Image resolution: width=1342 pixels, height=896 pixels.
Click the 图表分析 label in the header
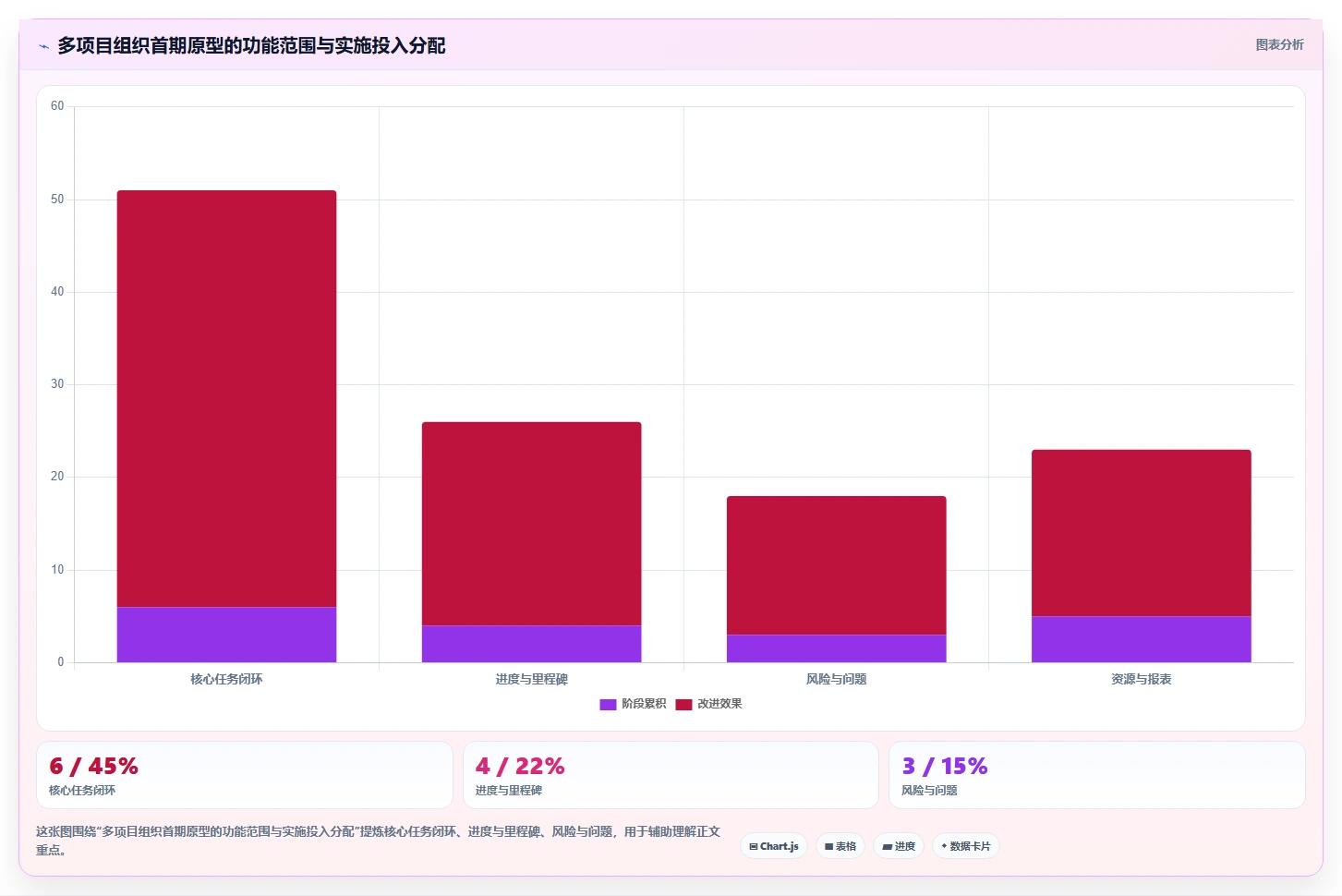1279,44
